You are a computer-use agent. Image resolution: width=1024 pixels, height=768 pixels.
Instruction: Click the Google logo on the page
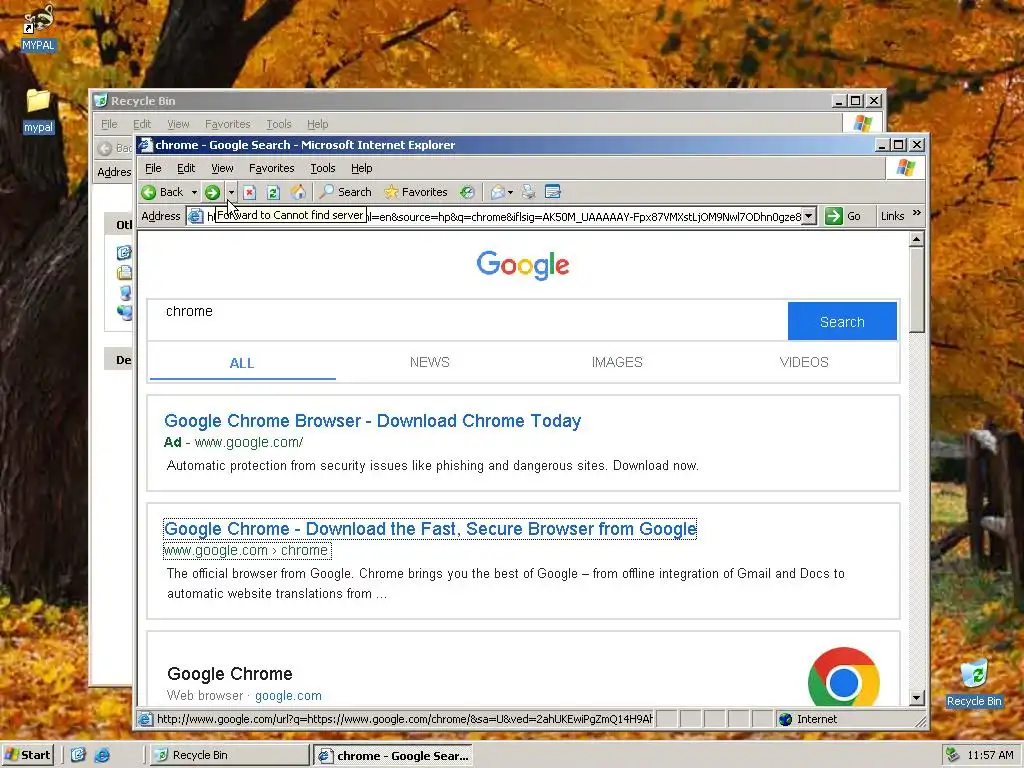(x=522, y=264)
